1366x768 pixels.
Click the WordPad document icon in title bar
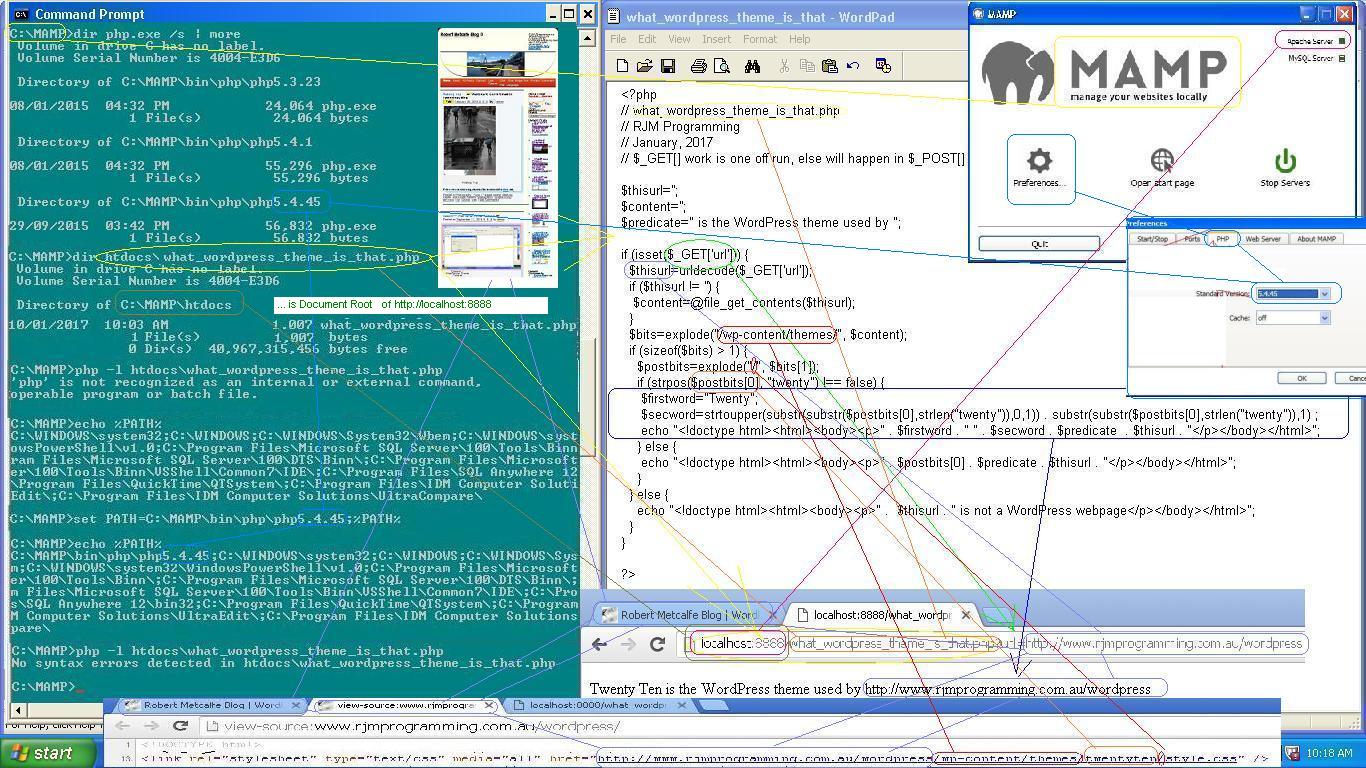pos(614,16)
